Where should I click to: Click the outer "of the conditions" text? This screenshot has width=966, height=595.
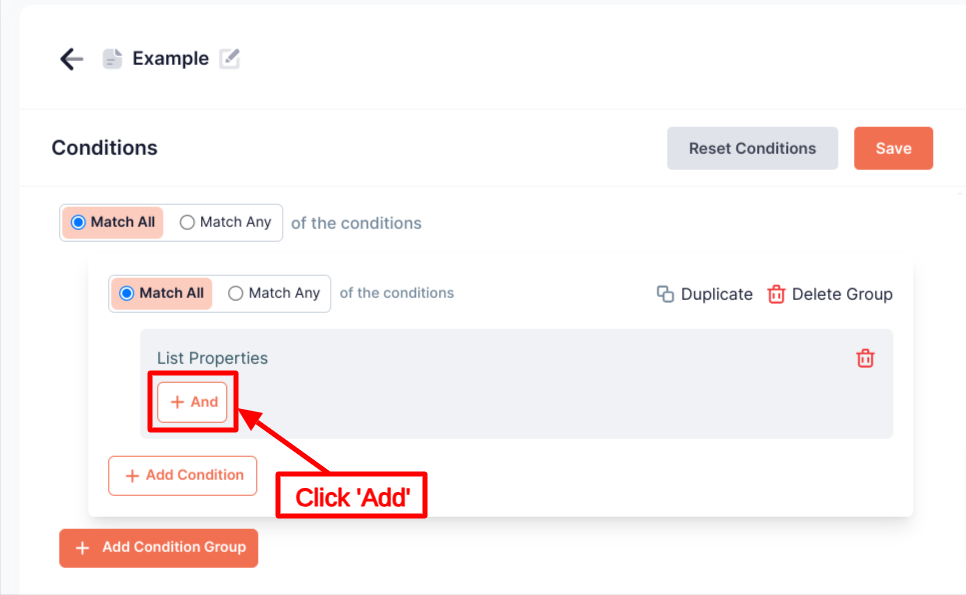tap(356, 223)
